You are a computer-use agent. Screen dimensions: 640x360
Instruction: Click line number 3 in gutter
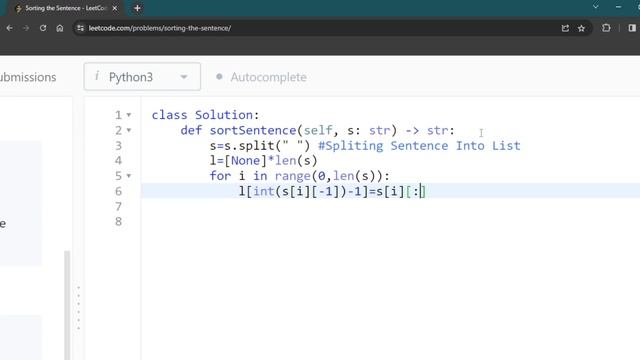click(x=118, y=146)
